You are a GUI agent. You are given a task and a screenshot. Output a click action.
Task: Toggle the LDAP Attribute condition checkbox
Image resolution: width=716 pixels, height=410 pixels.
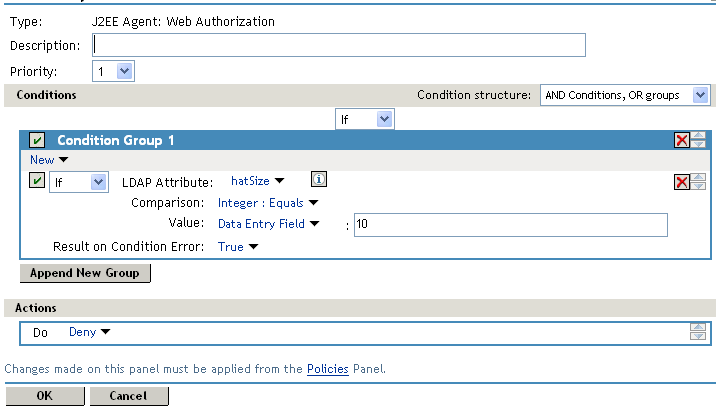(x=37, y=181)
